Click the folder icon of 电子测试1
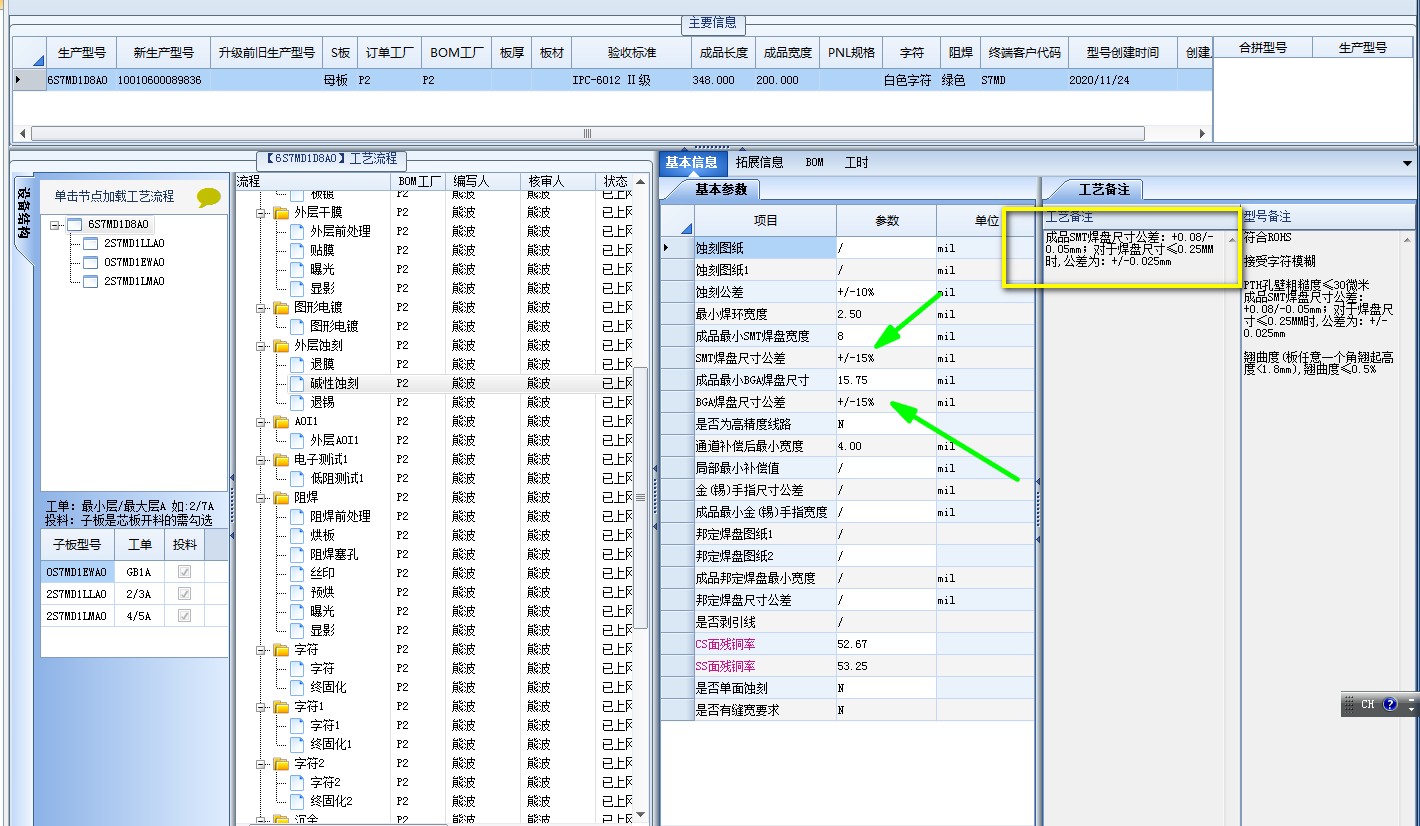This screenshot has height=826, width=1420. click(281, 460)
